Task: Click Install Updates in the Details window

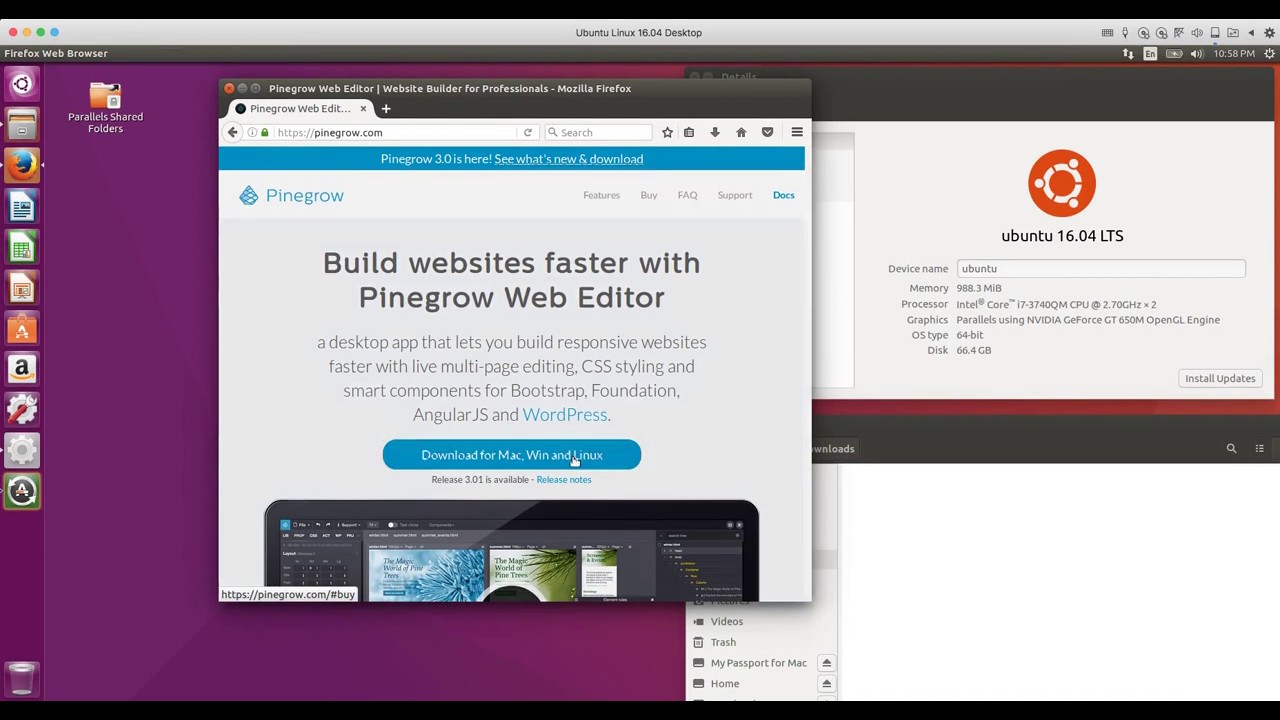Action: 1220,378
